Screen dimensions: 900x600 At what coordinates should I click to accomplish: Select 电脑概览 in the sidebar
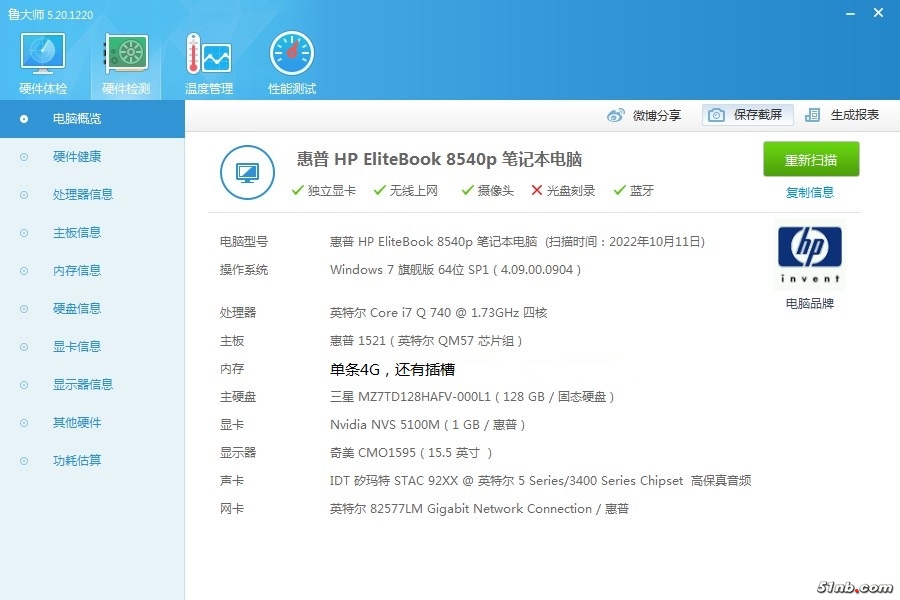tap(77, 119)
